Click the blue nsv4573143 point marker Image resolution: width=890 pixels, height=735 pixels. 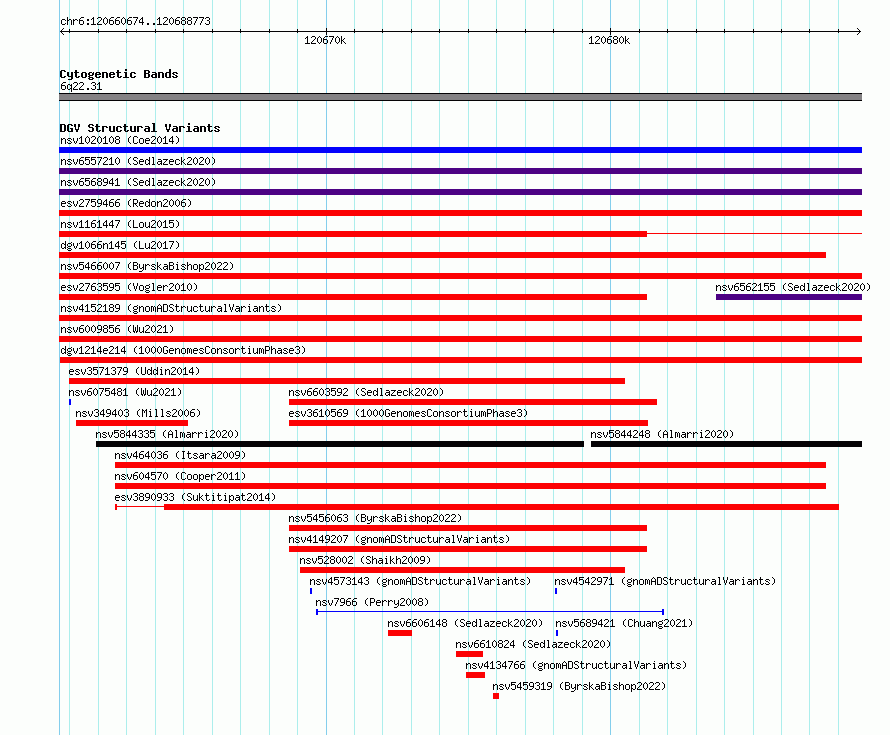(311, 591)
